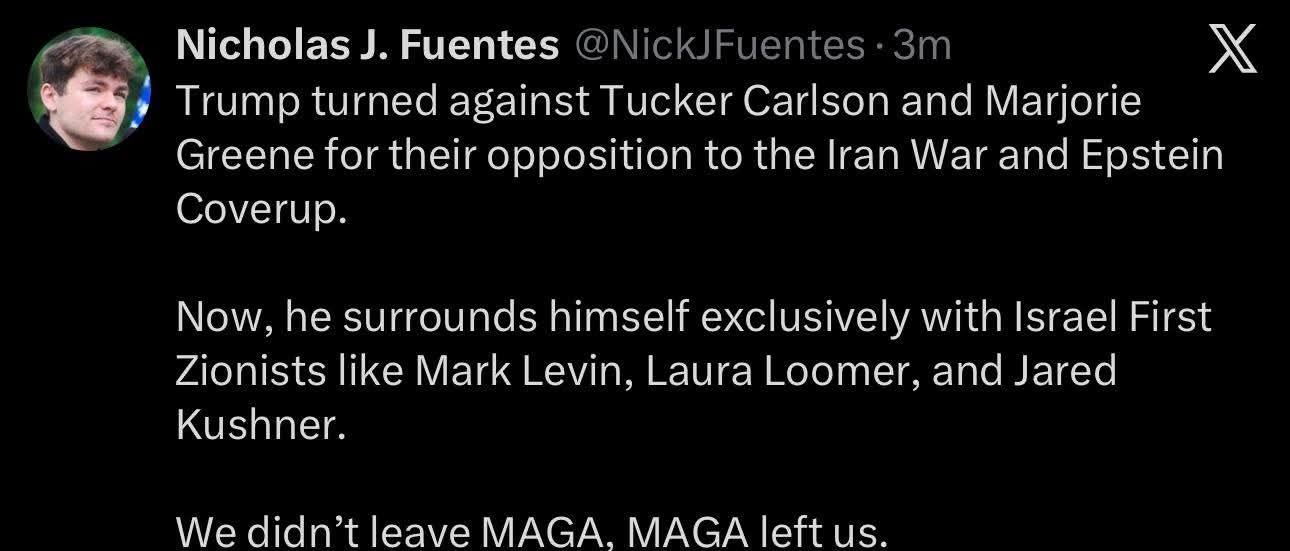Open the tweet author's profile avatar
This screenshot has width=1290, height=551.
coord(89,90)
